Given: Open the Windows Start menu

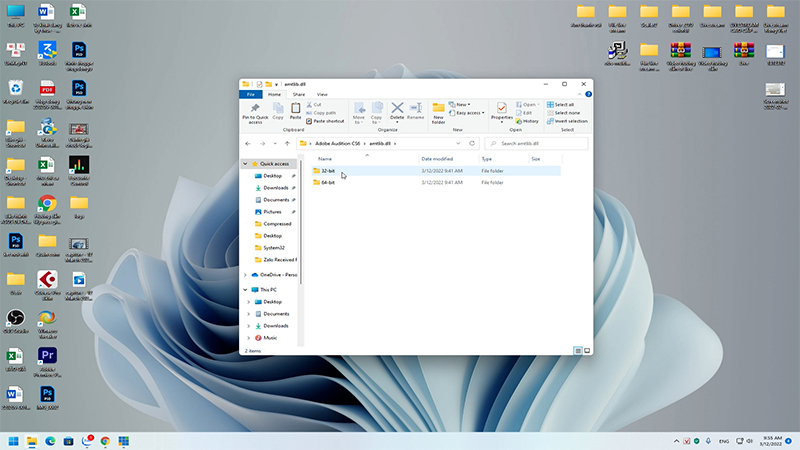Looking at the screenshot, I should coord(14,440).
